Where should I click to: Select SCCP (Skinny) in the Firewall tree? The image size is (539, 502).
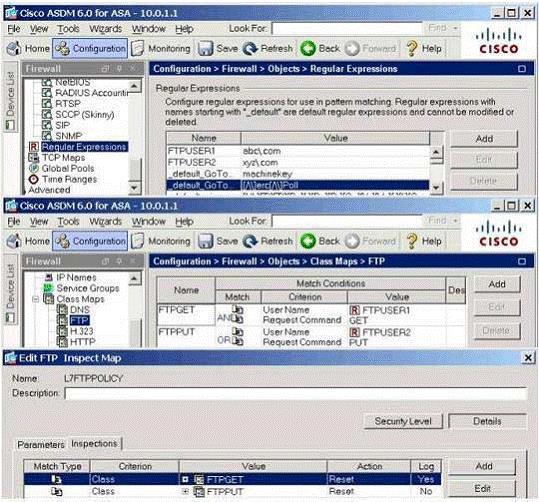85,114
